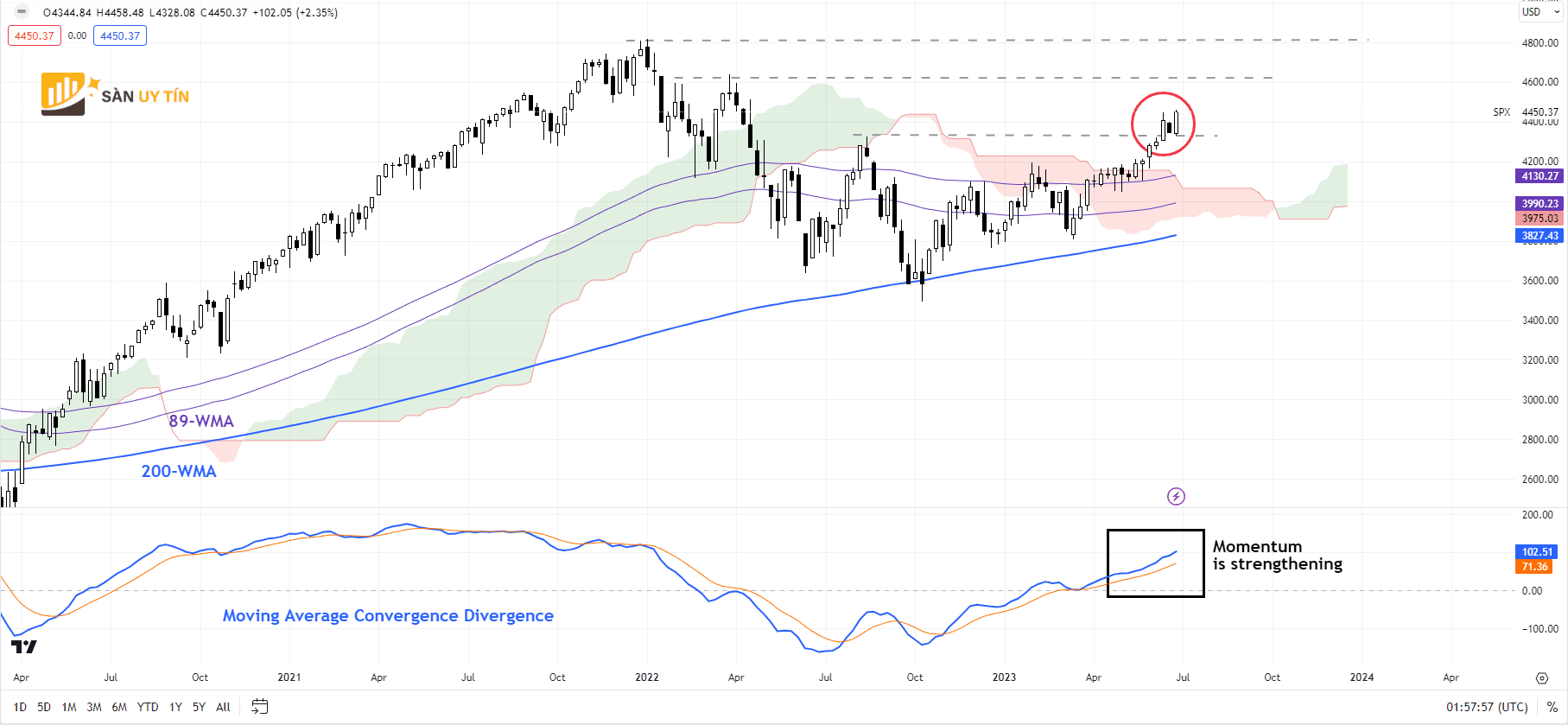
Task: Select the 5Y time range
Action: pyautogui.click(x=199, y=707)
